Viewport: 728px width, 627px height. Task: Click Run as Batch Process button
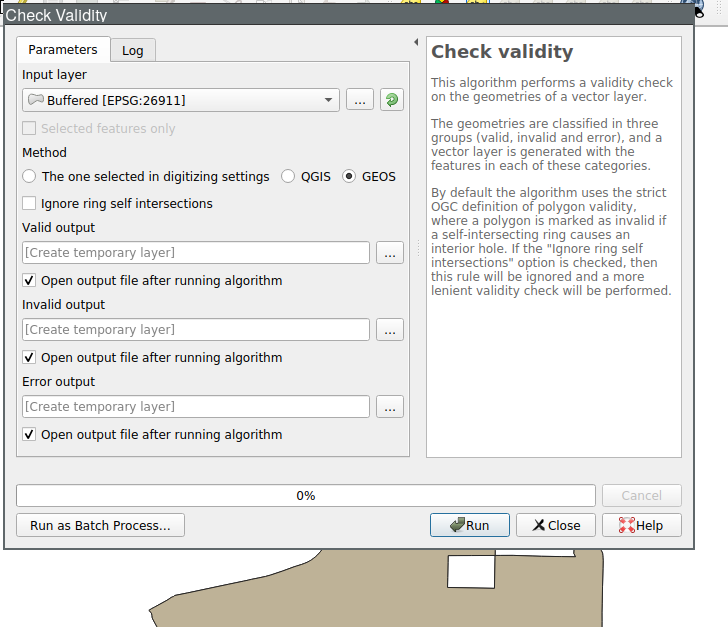pos(100,525)
